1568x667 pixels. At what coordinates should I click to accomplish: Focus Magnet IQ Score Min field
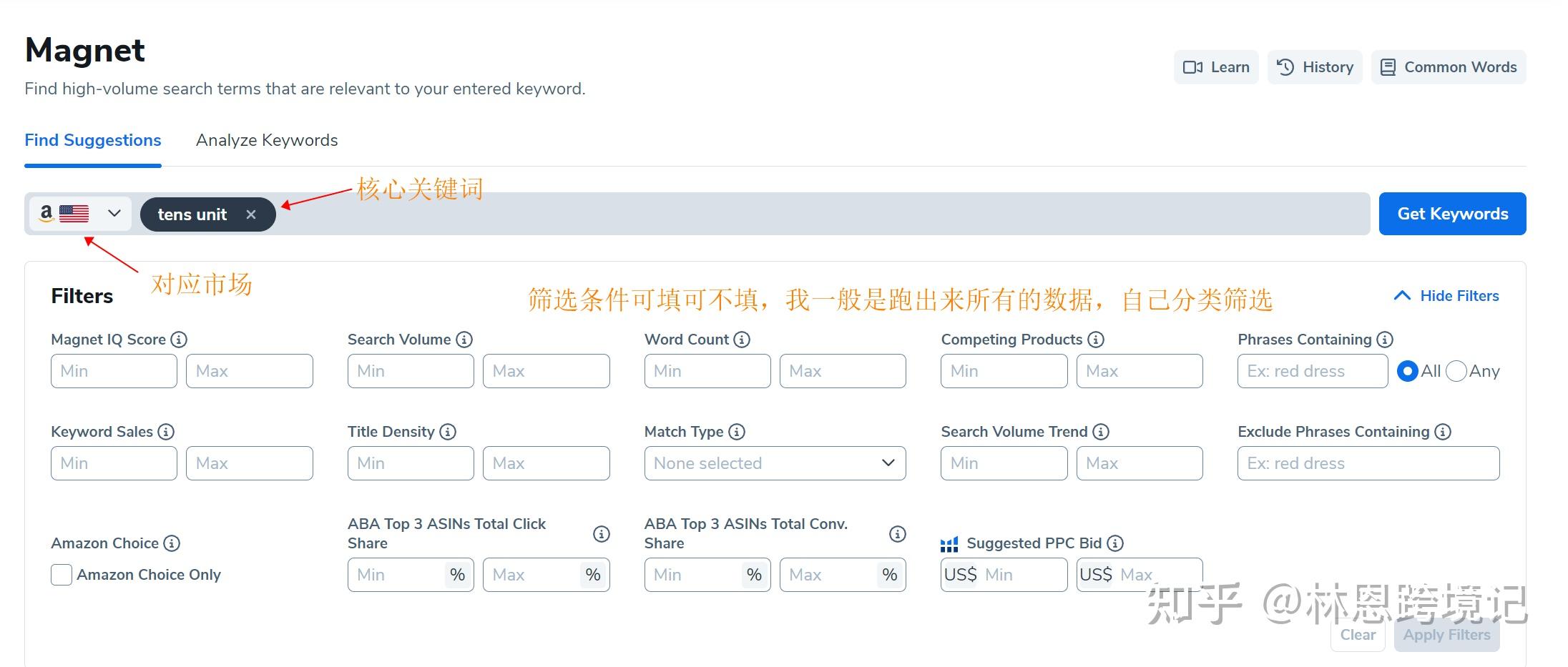click(114, 371)
